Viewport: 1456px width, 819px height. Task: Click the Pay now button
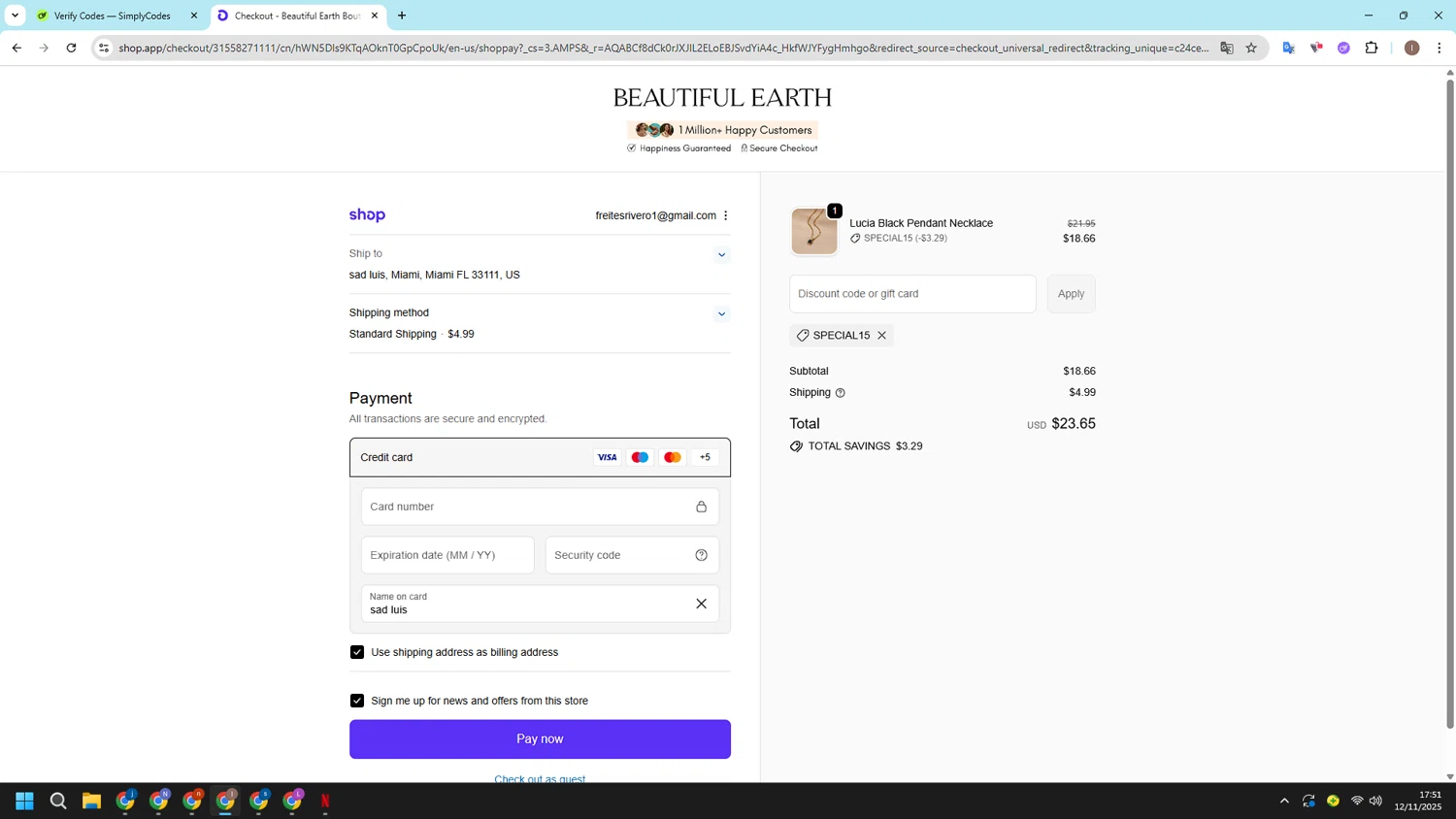(540, 739)
